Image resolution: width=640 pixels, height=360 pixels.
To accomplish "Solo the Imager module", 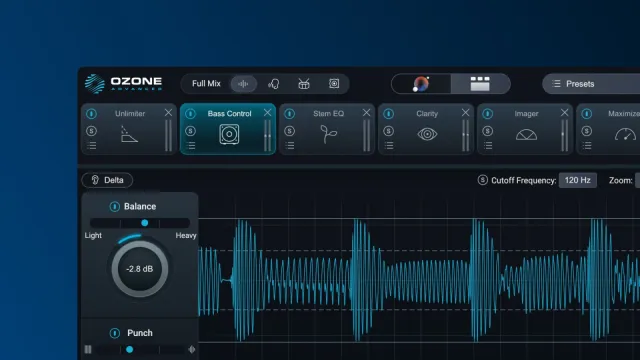I will point(488,131).
